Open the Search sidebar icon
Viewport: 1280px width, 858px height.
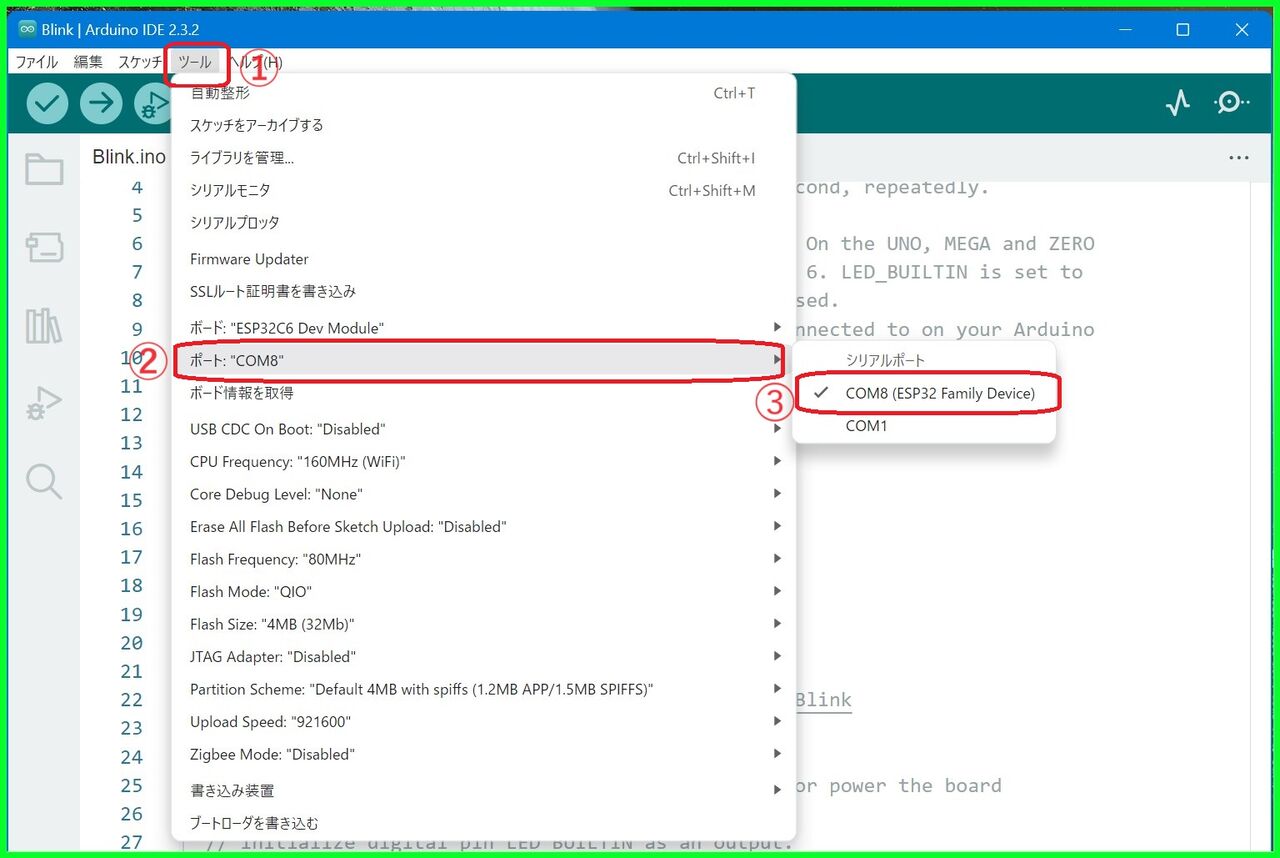tap(43, 481)
